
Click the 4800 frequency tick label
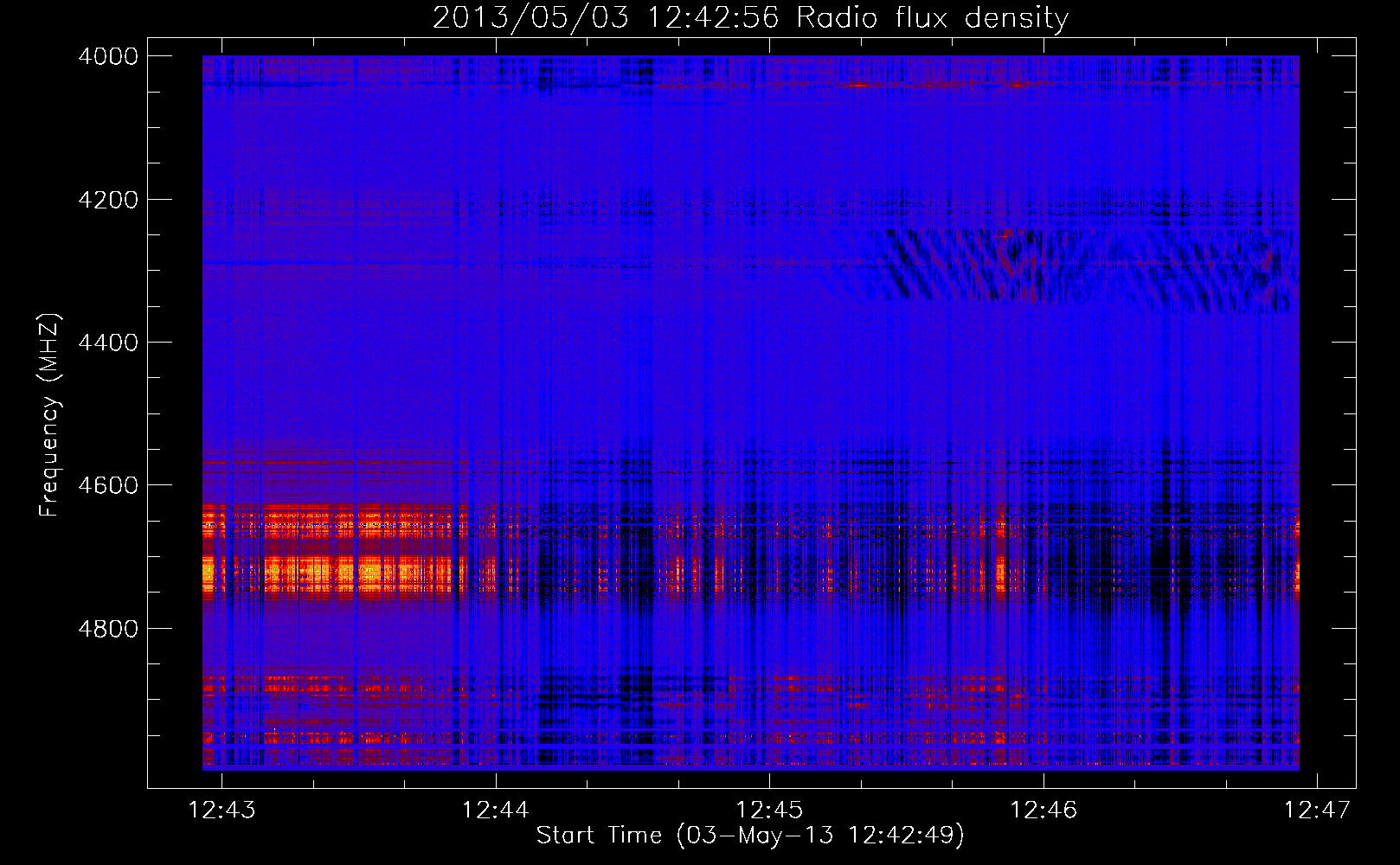point(108,628)
